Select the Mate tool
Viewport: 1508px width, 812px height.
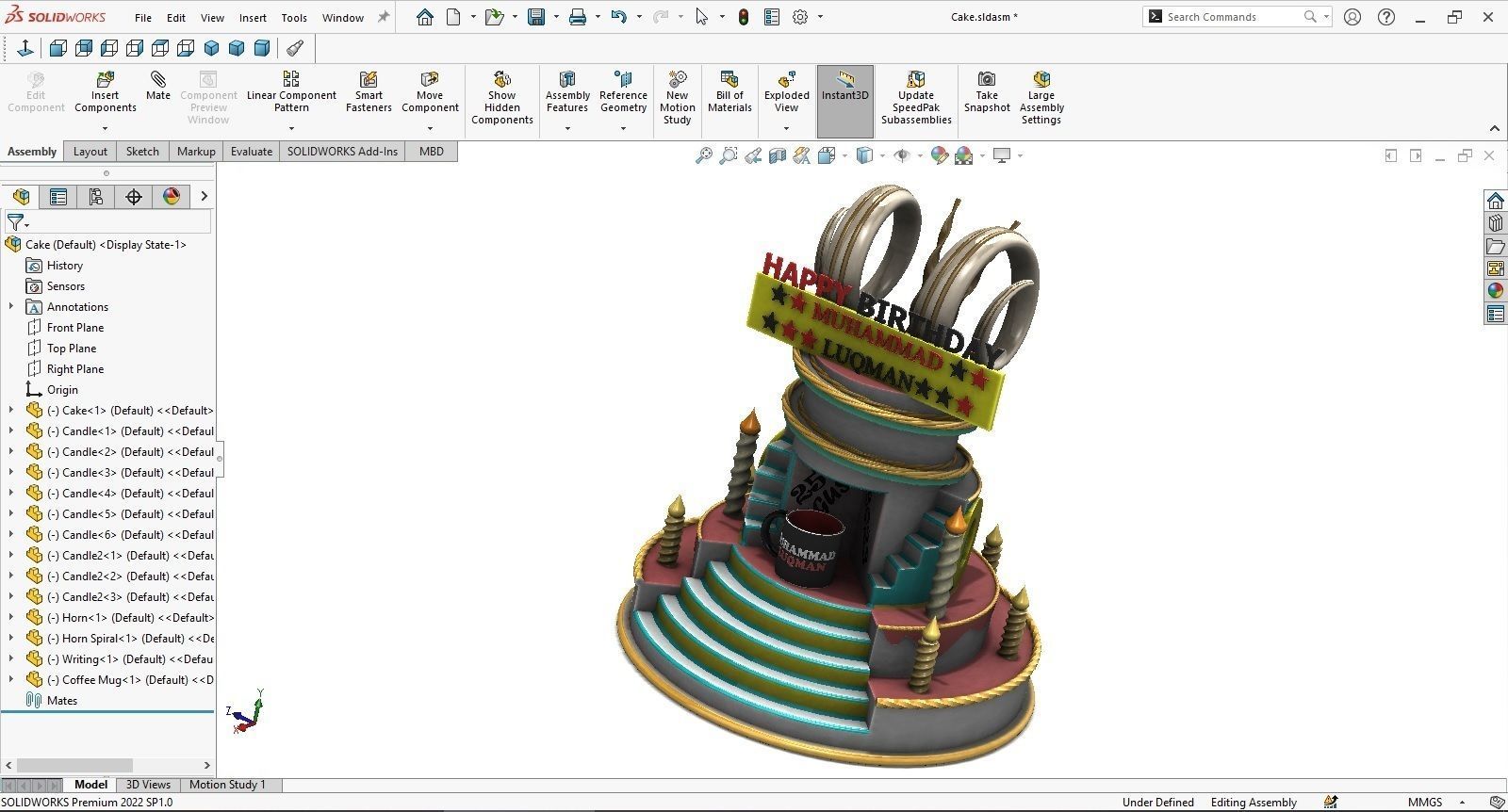158,86
